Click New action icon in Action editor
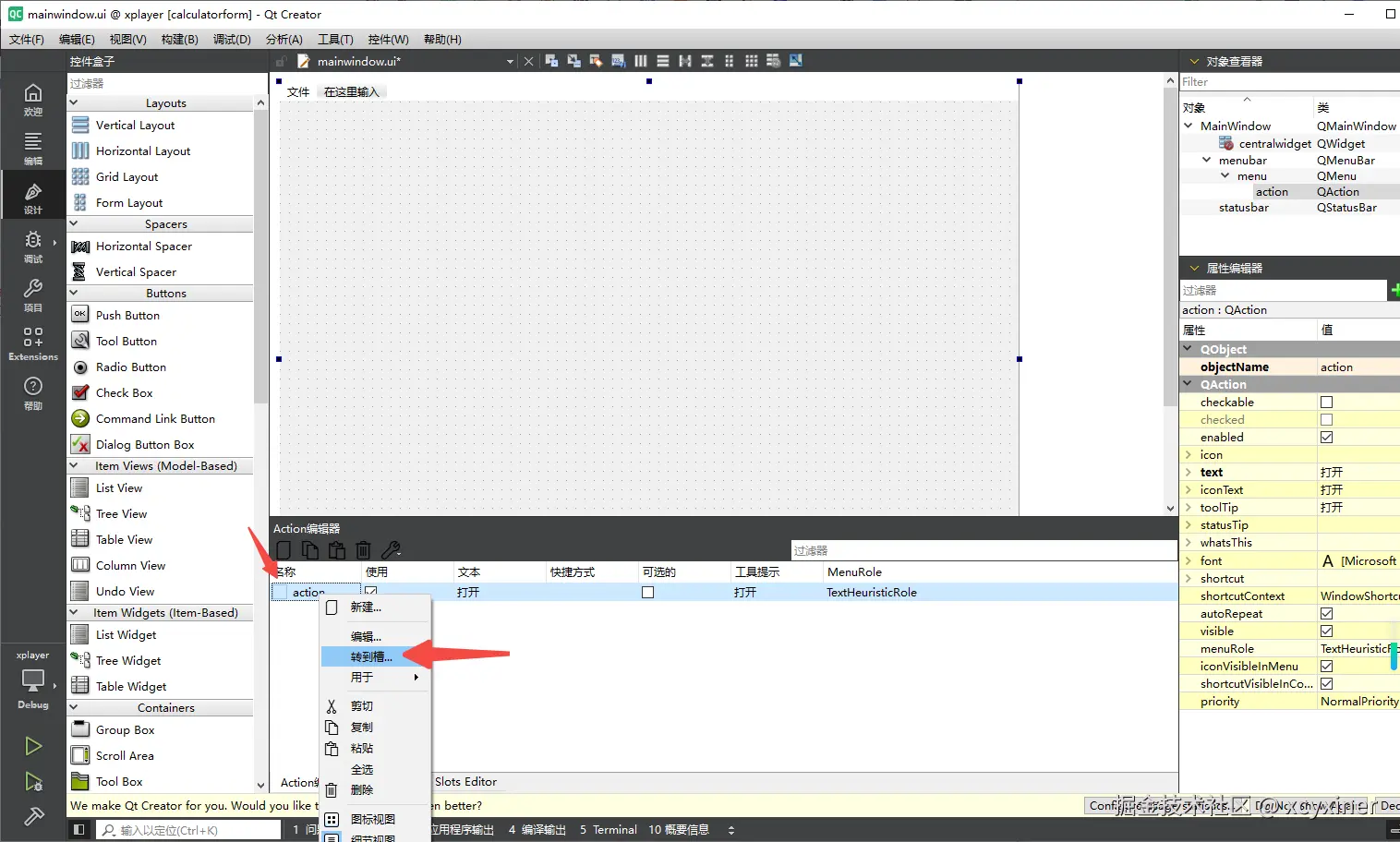This screenshot has width=1400, height=842. click(284, 550)
